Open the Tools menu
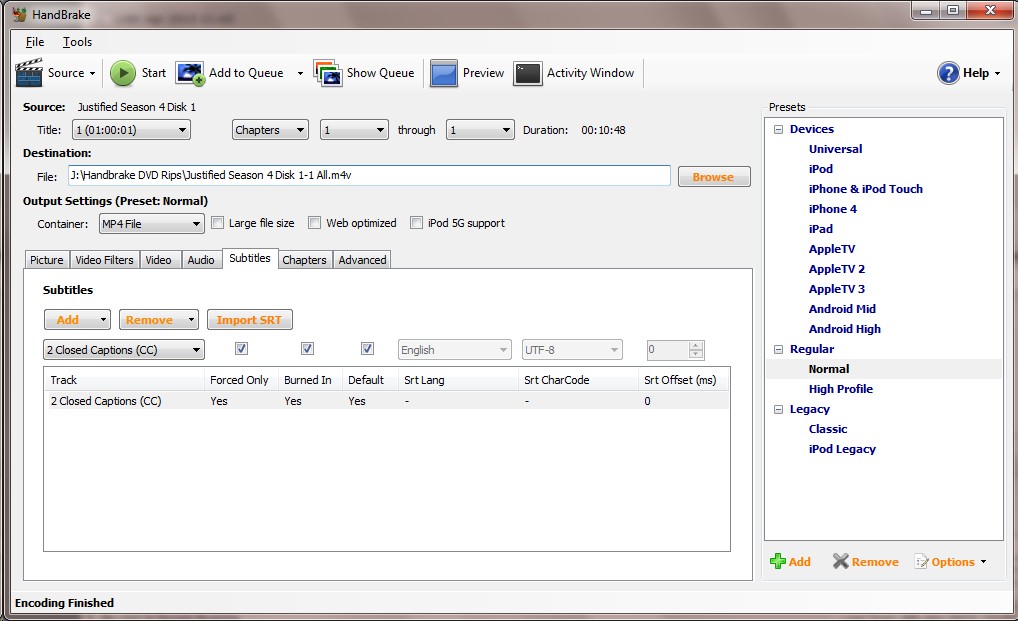Image resolution: width=1018 pixels, height=621 pixels. [77, 42]
